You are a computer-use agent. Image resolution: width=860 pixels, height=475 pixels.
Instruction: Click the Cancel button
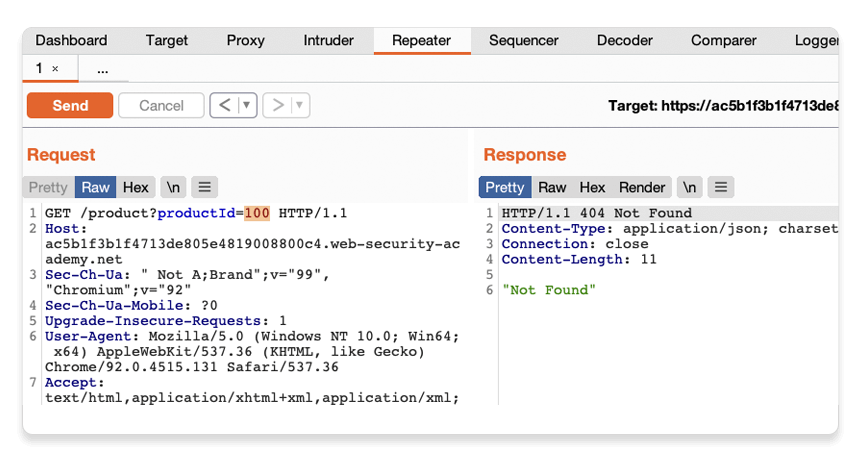coord(161,105)
